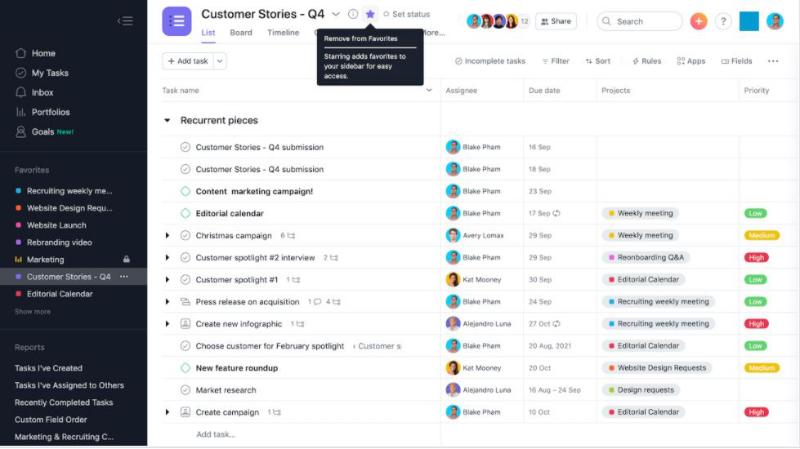Switch to the List tab

click(x=208, y=33)
